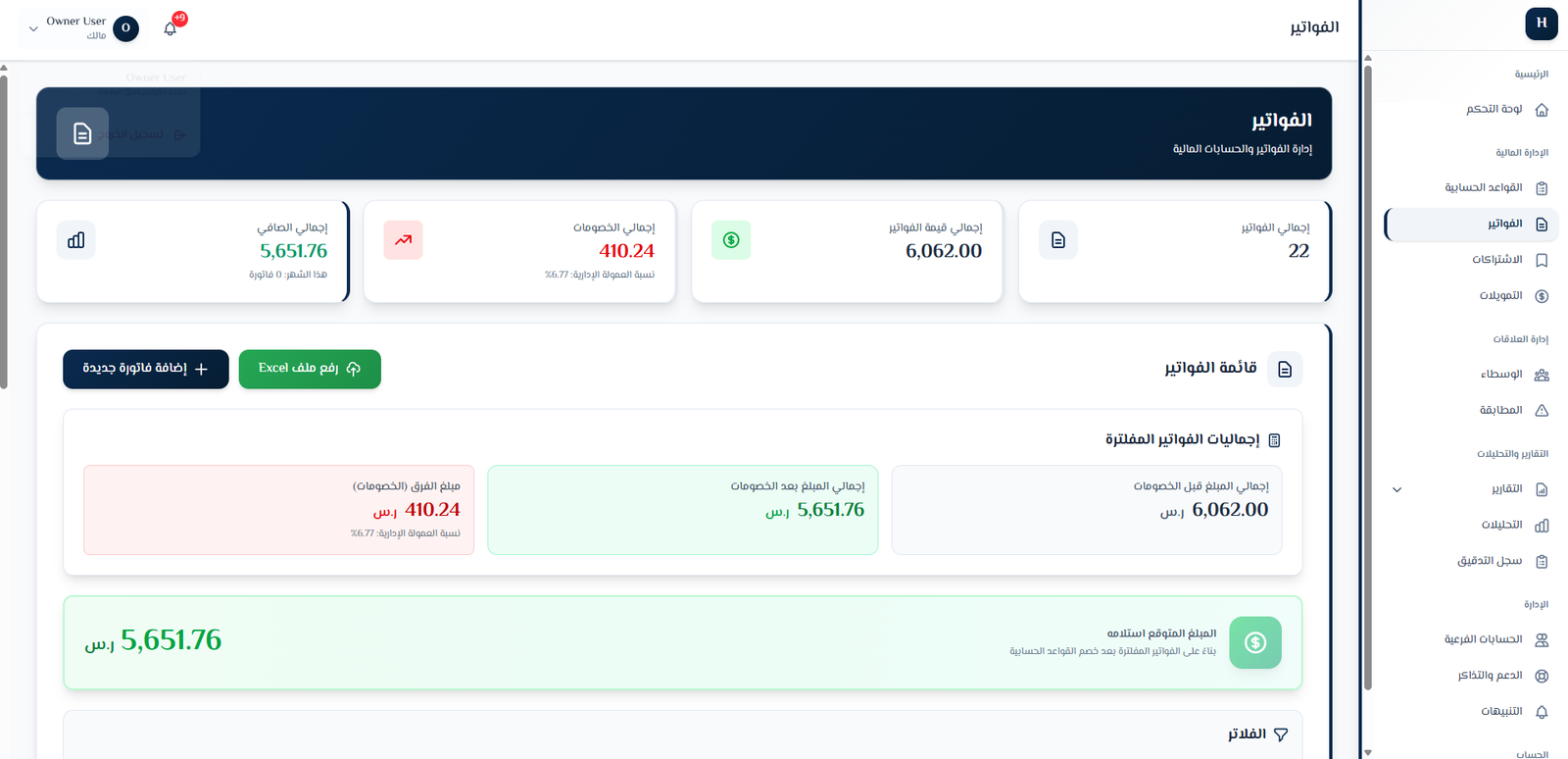This screenshot has width=1568, height=759.
Task: Open the notifications bell icon
Action: (171, 28)
